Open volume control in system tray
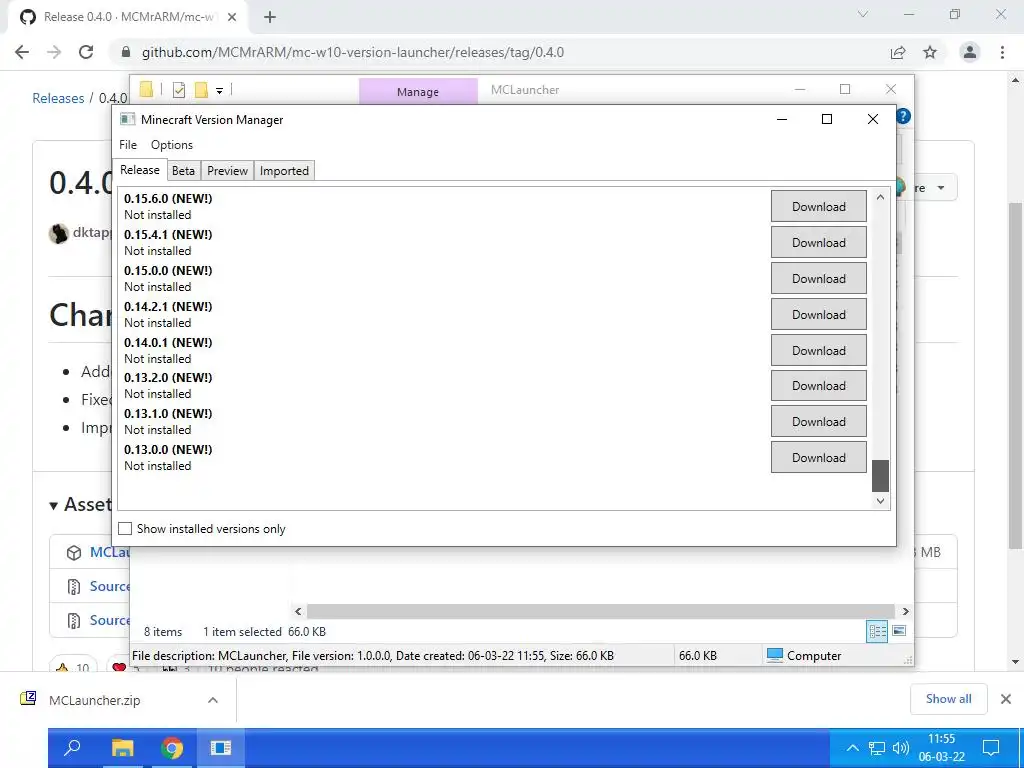 pyautogui.click(x=901, y=748)
